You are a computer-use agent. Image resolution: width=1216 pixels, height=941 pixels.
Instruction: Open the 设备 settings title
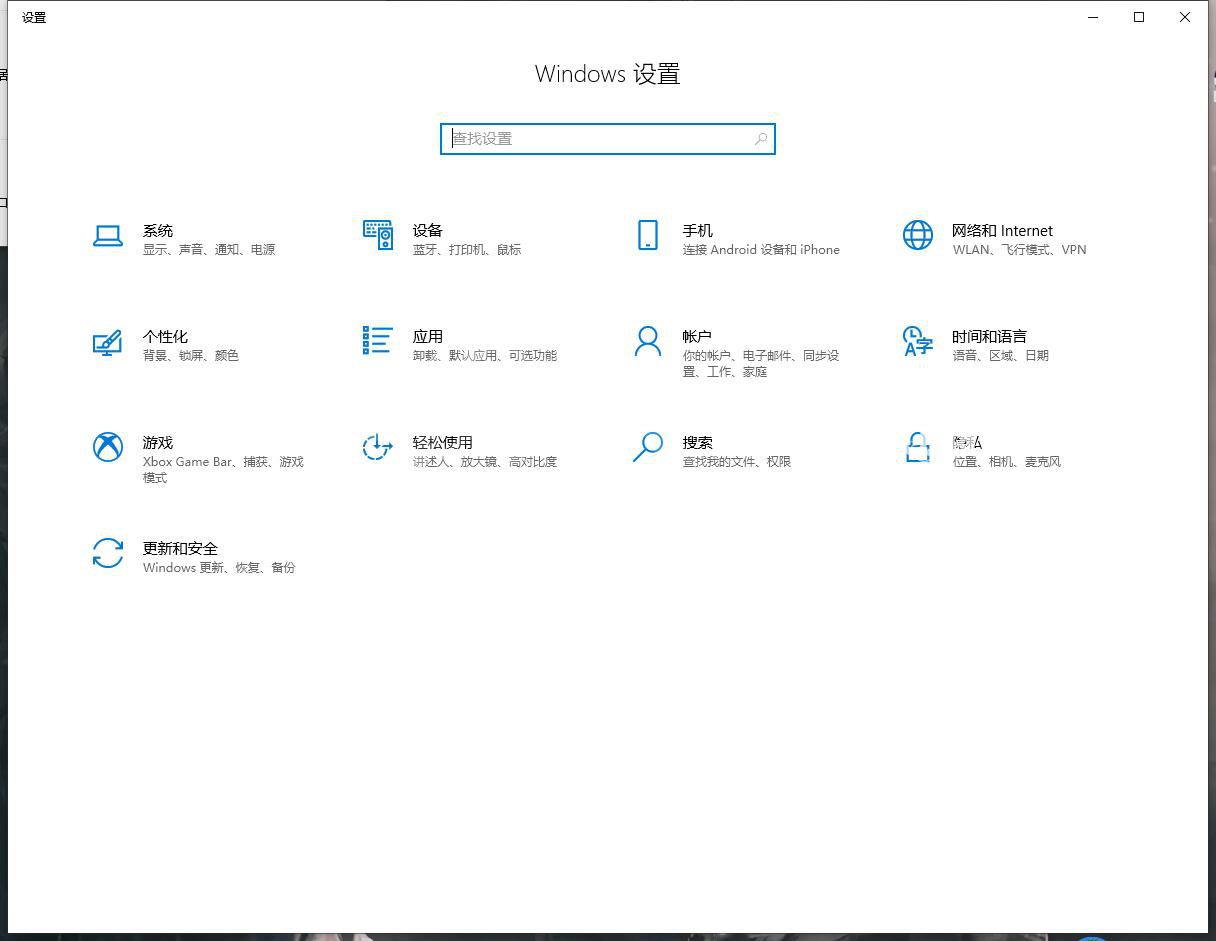428,231
